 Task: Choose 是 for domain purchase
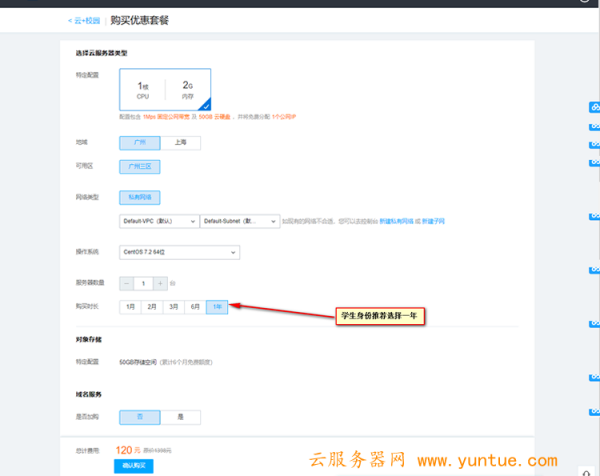[181, 416]
